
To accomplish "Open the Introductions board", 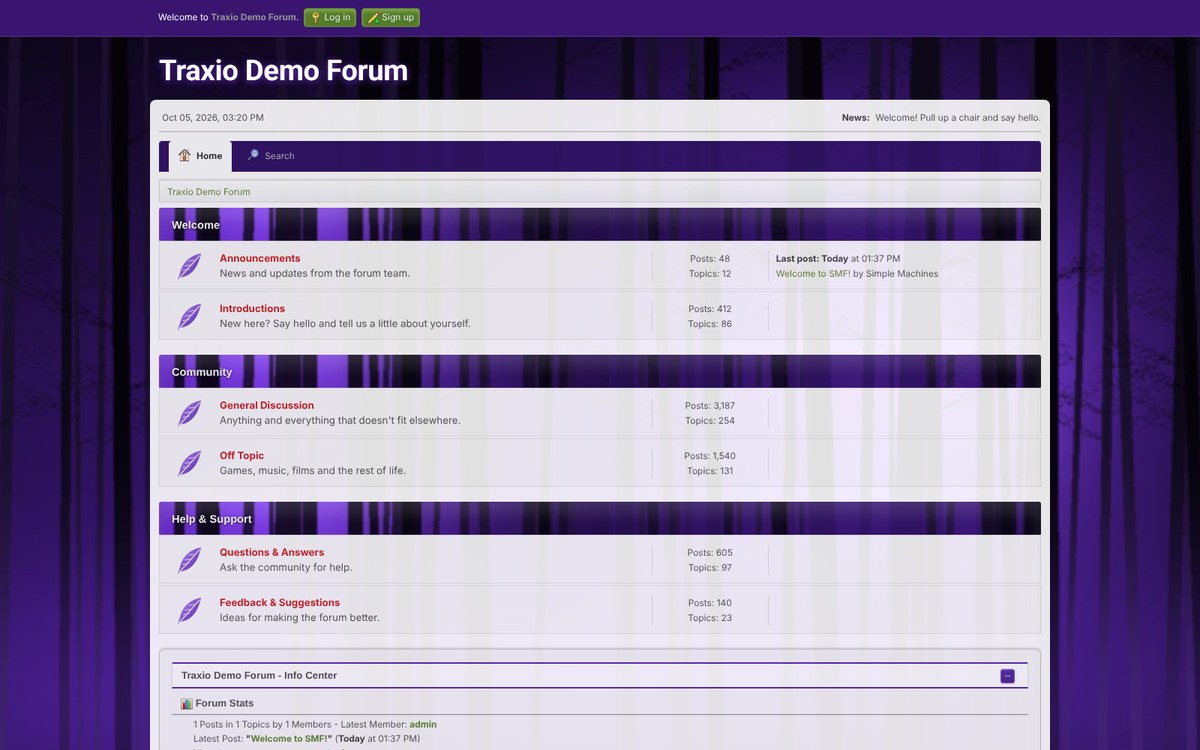I will click(x=252, y=308).
